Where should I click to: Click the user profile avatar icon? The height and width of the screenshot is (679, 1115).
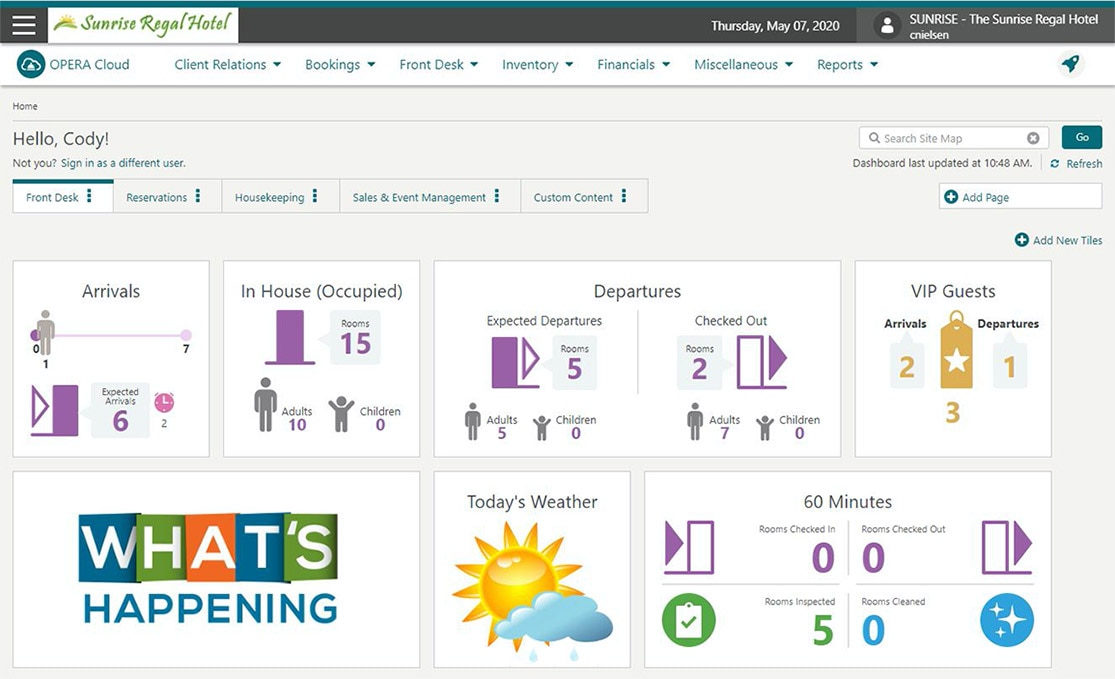pyautogui.click(x=887, y=27)
